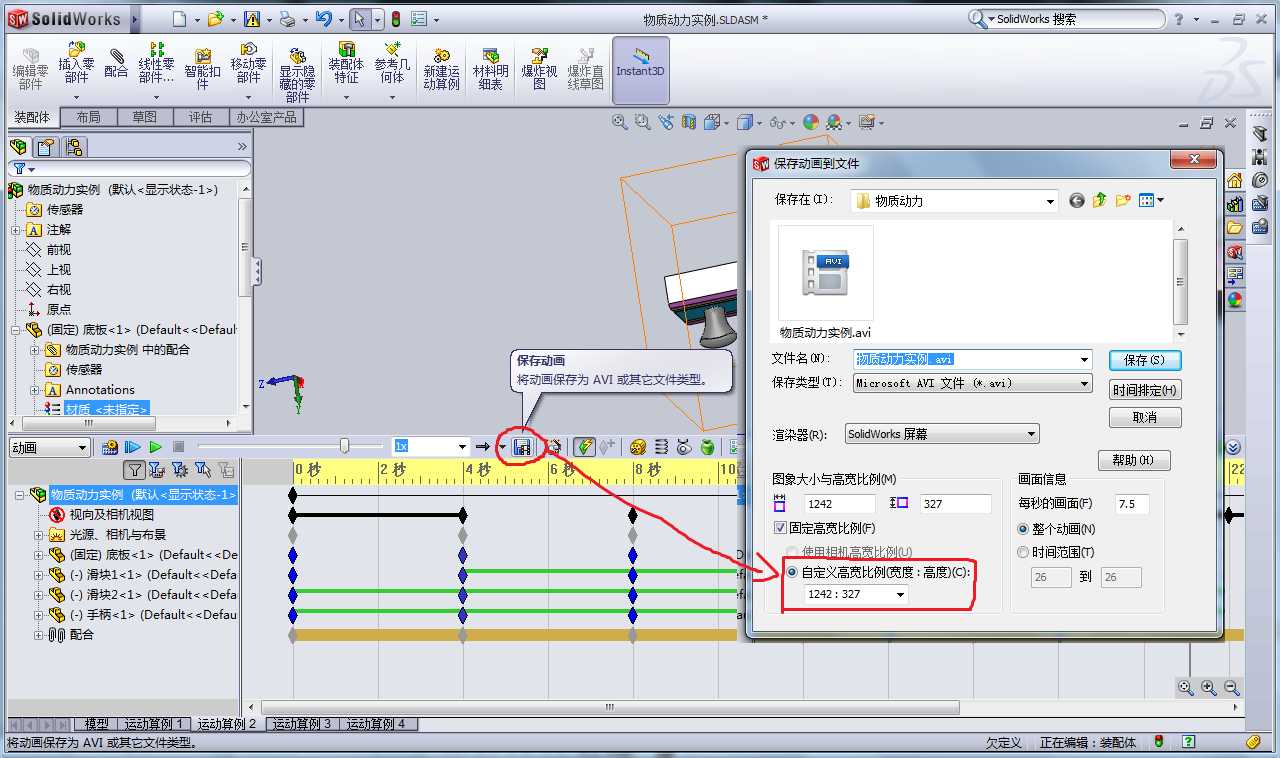Click New document icon in top toolbar
The width and height of the screenshot is (1280, 758).
click(x=179, y=19)
